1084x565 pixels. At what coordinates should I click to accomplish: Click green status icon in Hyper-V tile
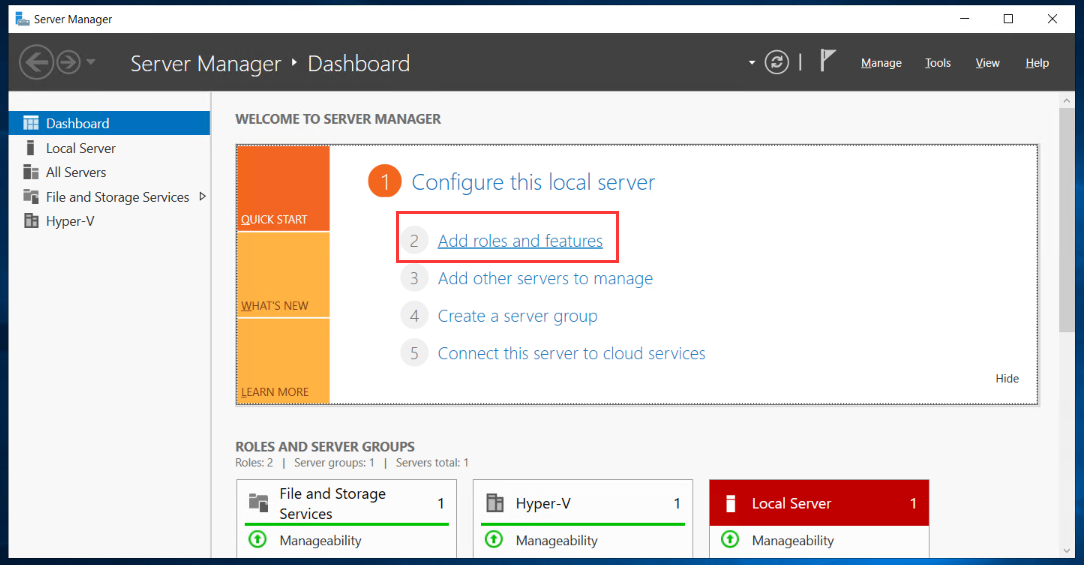coord(494,539)
